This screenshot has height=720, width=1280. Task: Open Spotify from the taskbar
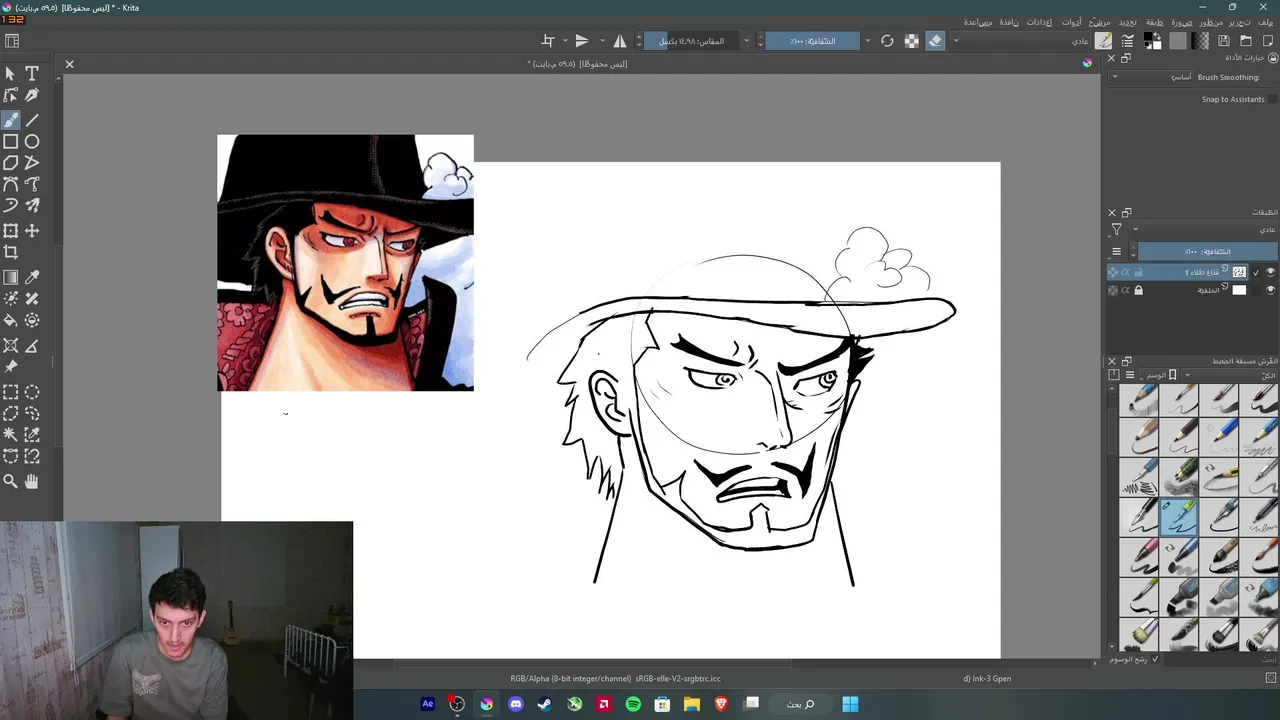633,704
